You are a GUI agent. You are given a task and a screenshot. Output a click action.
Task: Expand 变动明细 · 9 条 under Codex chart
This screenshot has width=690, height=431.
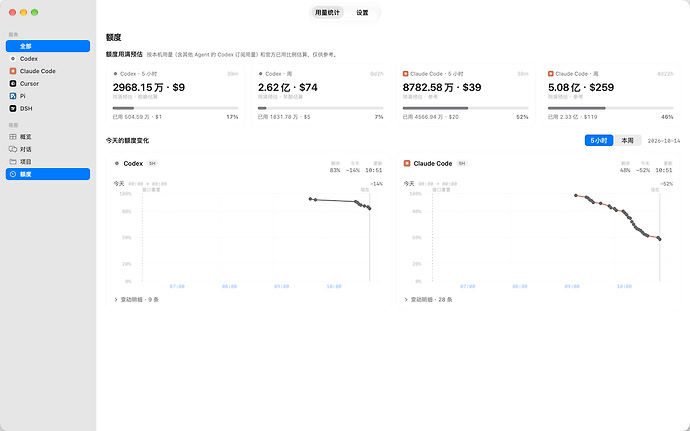tap(136, 299)
